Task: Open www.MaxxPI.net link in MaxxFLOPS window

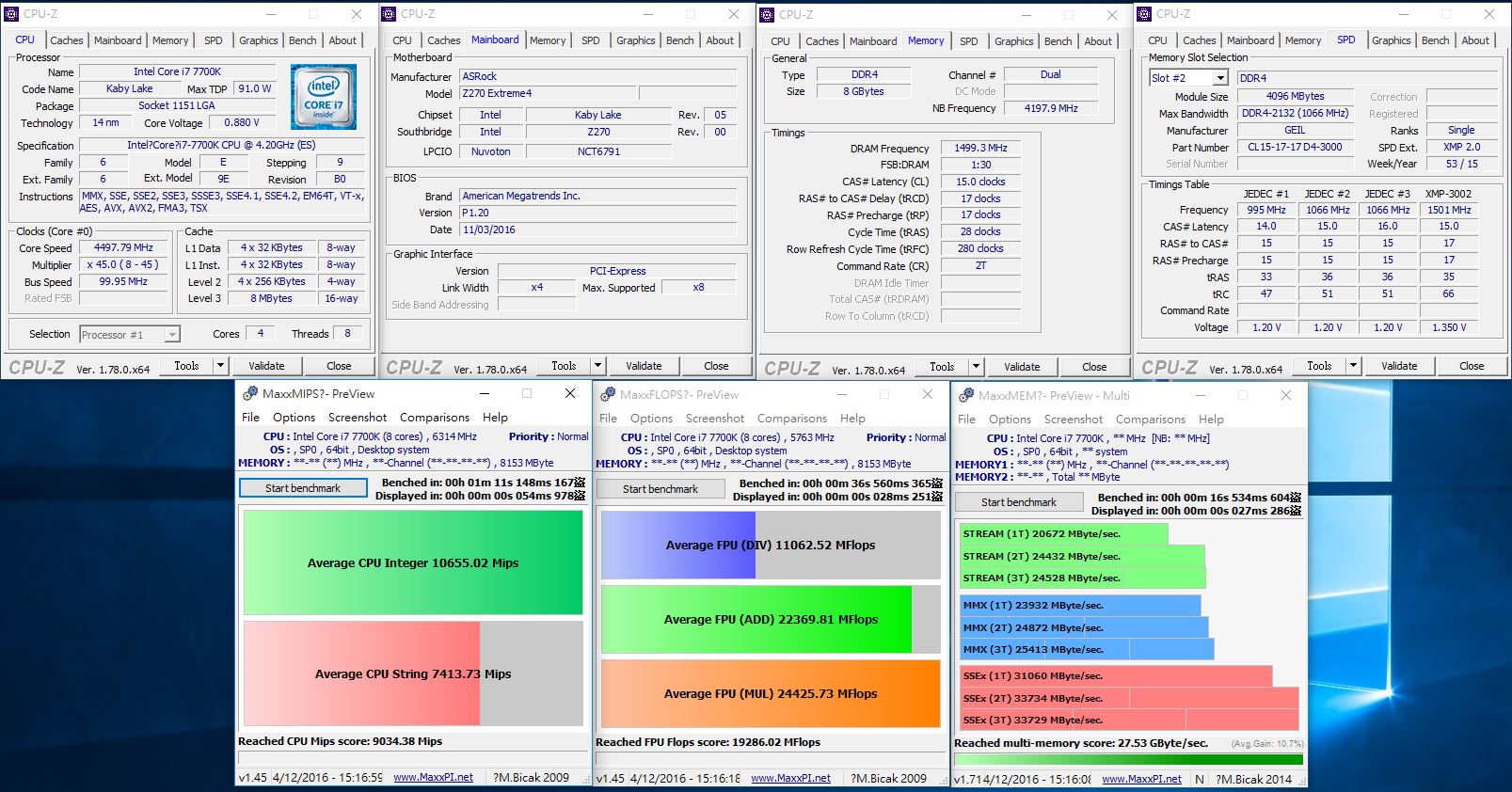Action: (x=790, y=779)
